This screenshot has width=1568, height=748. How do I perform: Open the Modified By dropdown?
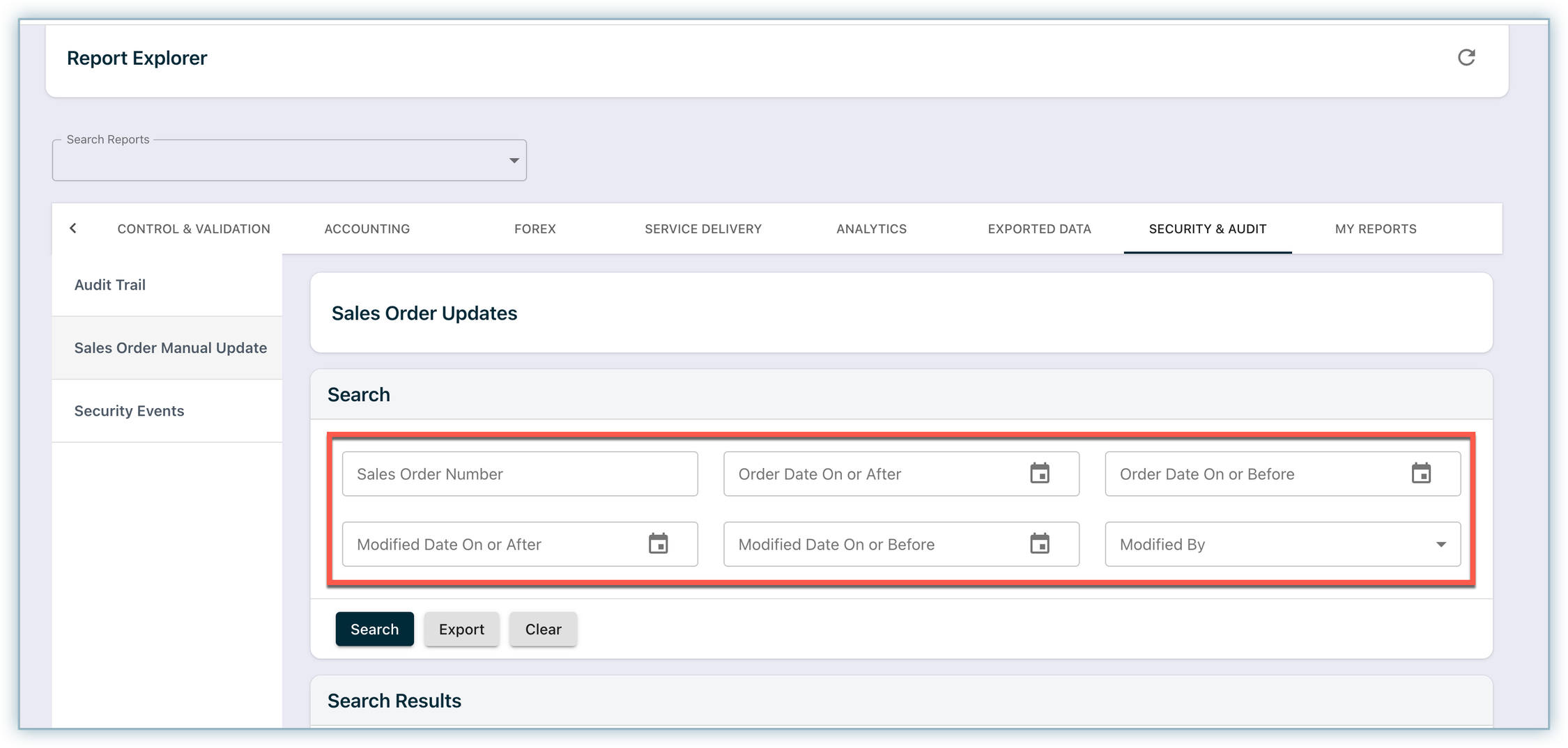click(x=1440, y=545)
